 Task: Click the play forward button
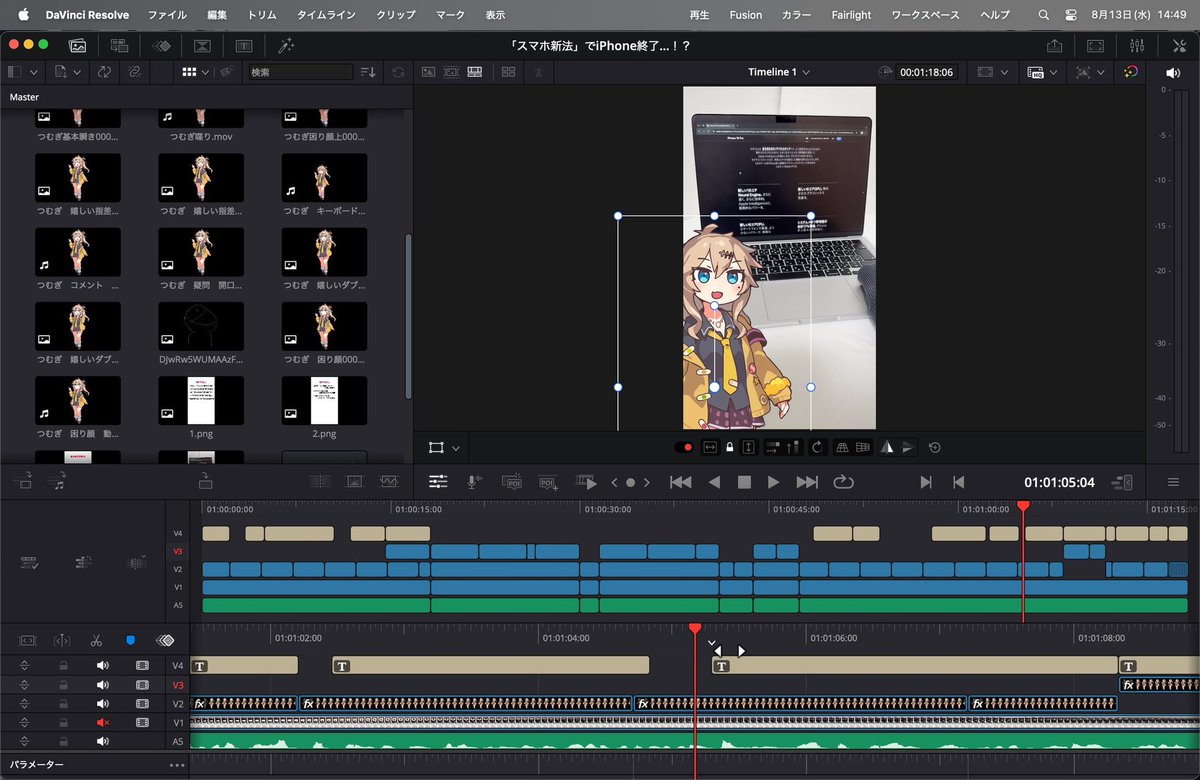pyautogui.click(x=773, y=482)
